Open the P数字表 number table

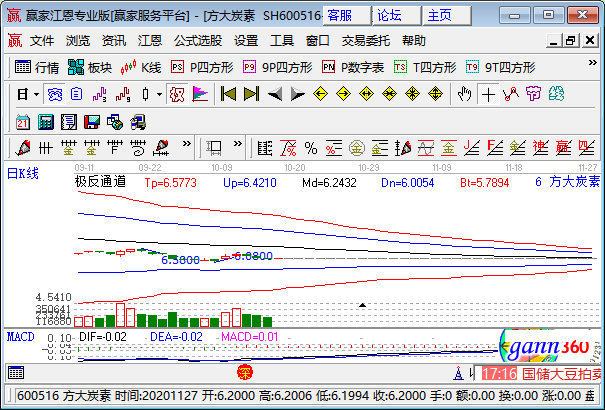[353, 67]
